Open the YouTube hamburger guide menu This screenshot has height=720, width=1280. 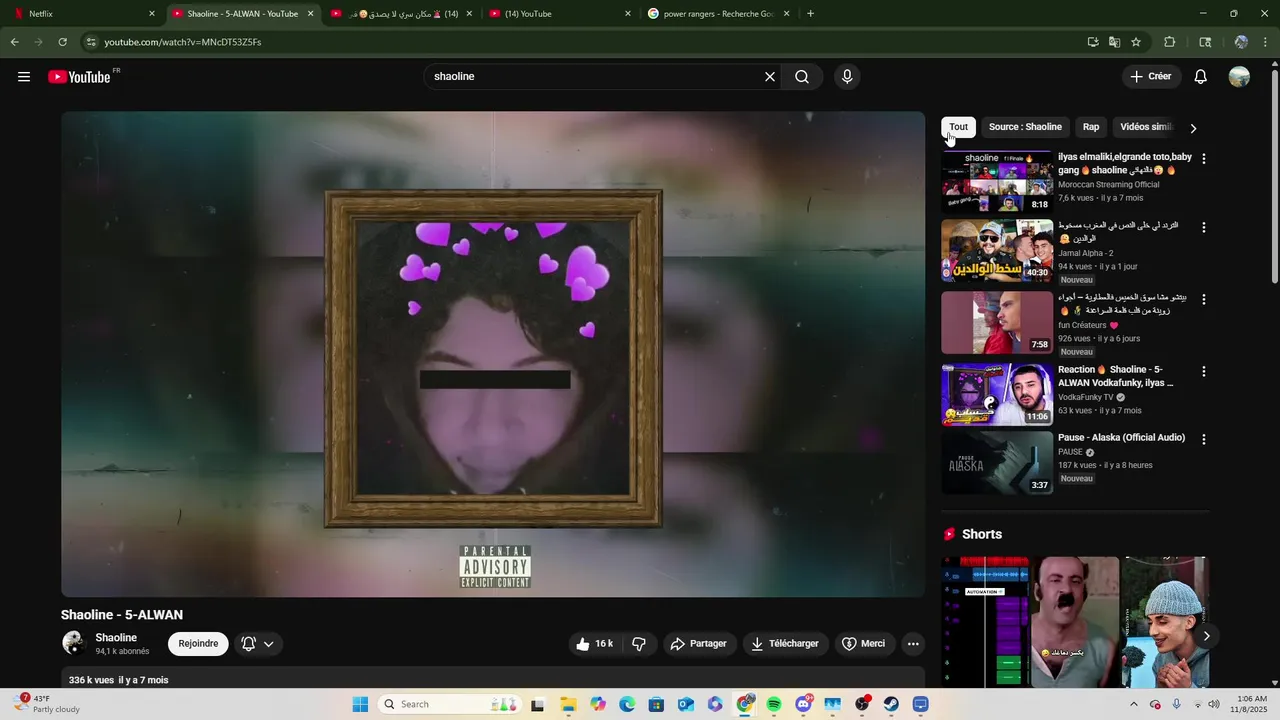coord(24,77)
